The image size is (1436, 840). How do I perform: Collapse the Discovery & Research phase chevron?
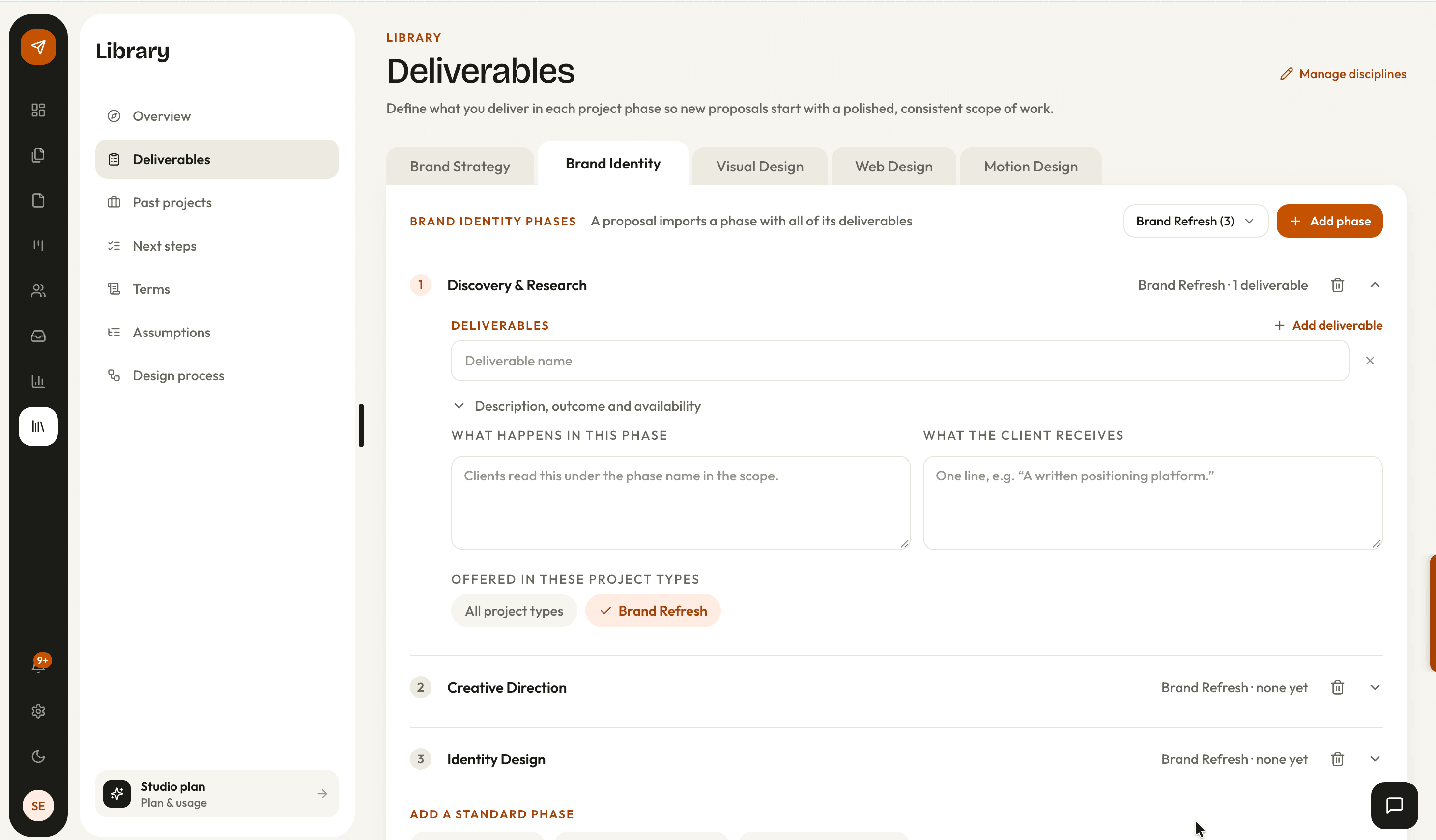click(1375, 285)
